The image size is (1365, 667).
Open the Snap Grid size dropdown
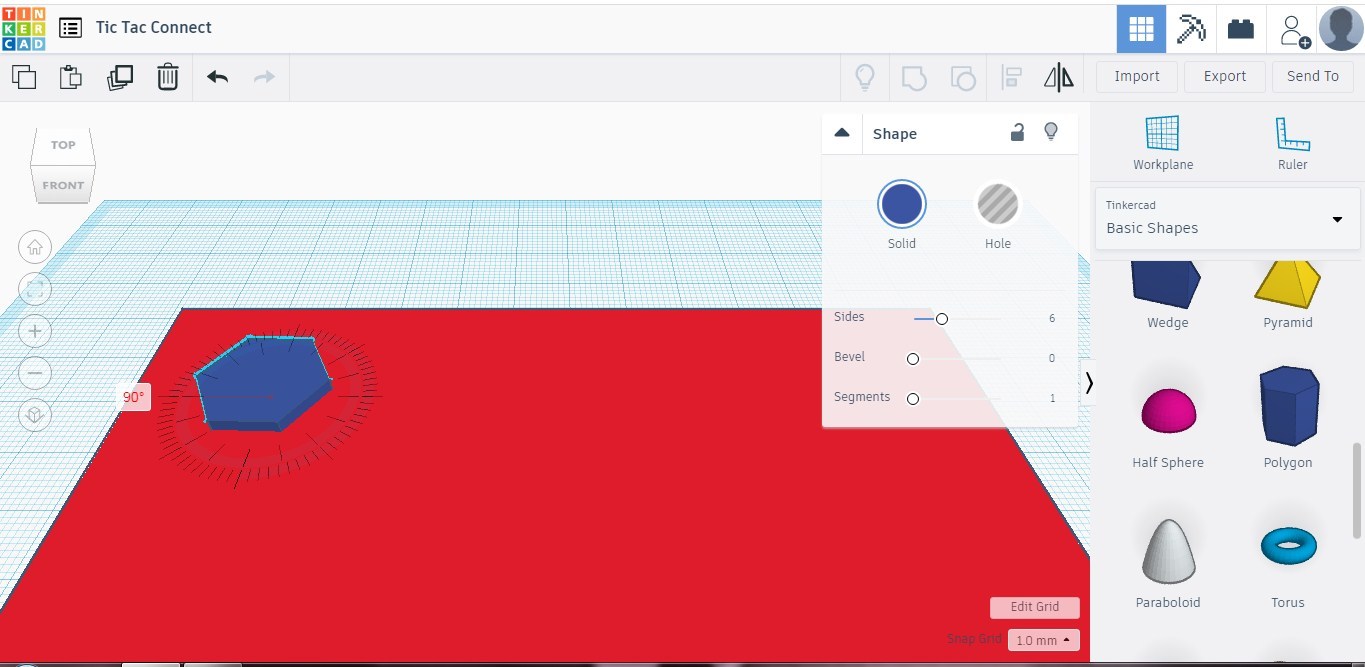click(1042, 640)
